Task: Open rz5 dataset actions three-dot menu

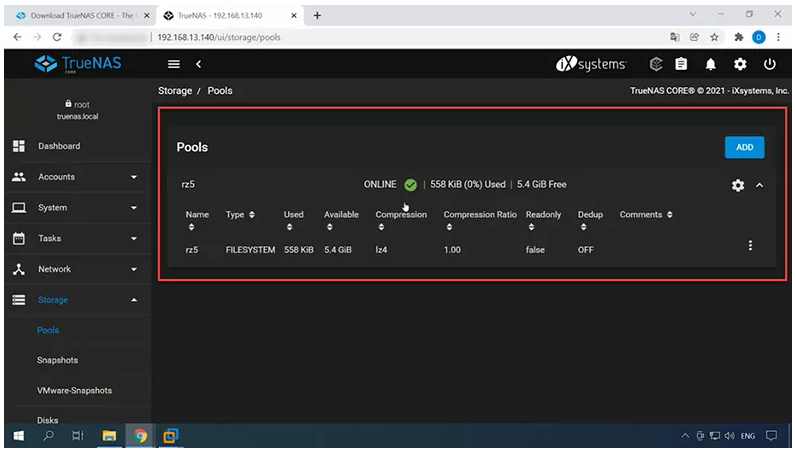Action: tap(750, 246)
